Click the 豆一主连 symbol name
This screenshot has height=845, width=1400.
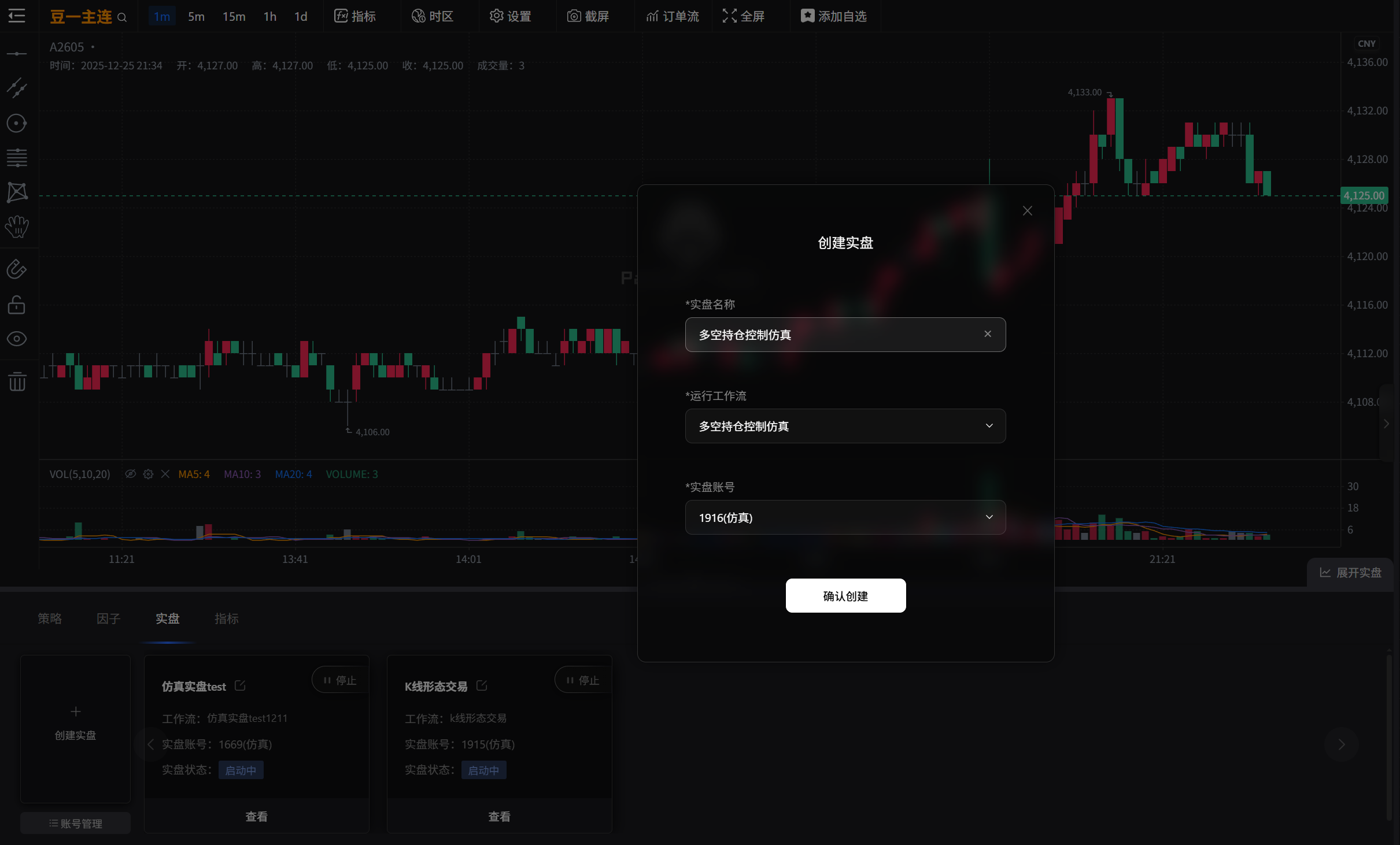81,17
